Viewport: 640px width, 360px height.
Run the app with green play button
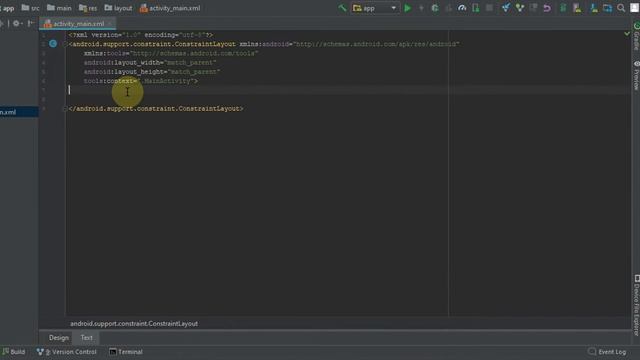[x=407, y=8]
